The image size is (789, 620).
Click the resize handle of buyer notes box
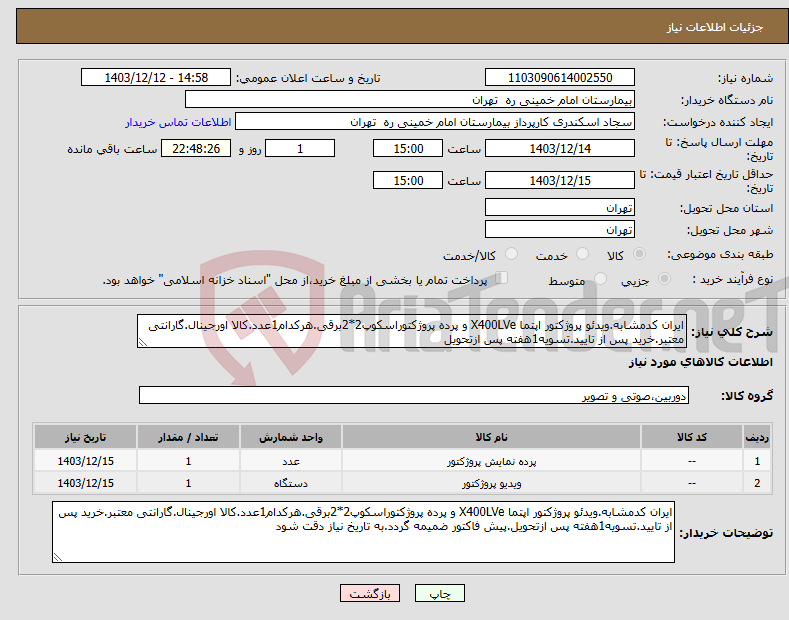58,557
